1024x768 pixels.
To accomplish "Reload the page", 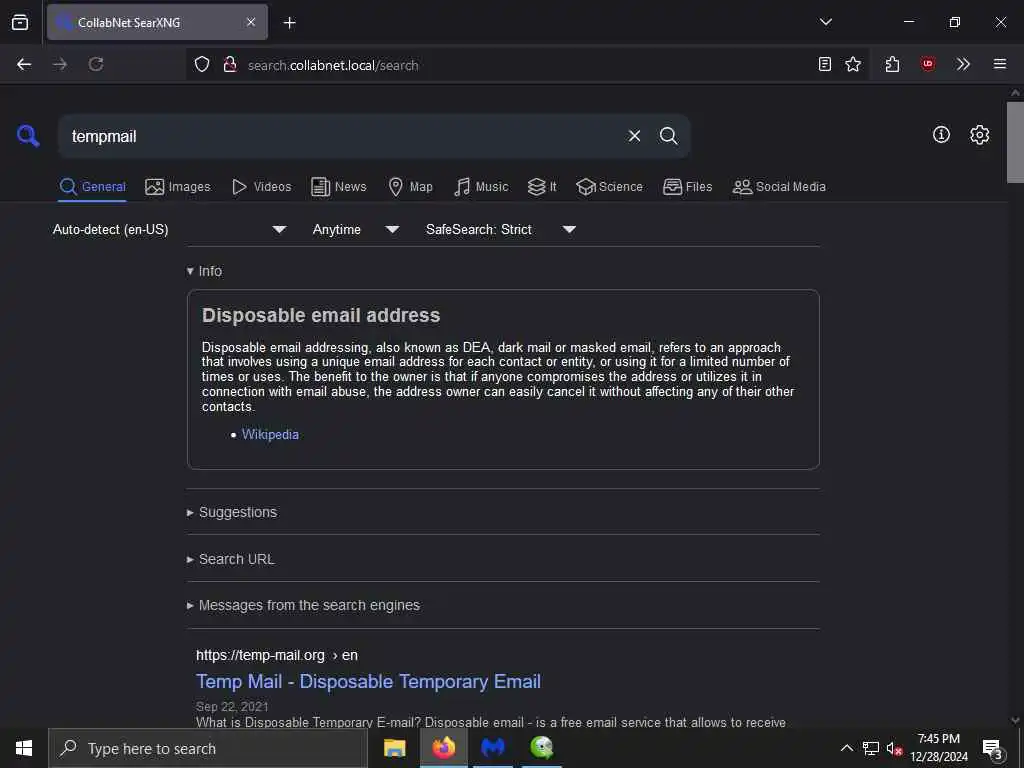I will click(x=96, y=64).
